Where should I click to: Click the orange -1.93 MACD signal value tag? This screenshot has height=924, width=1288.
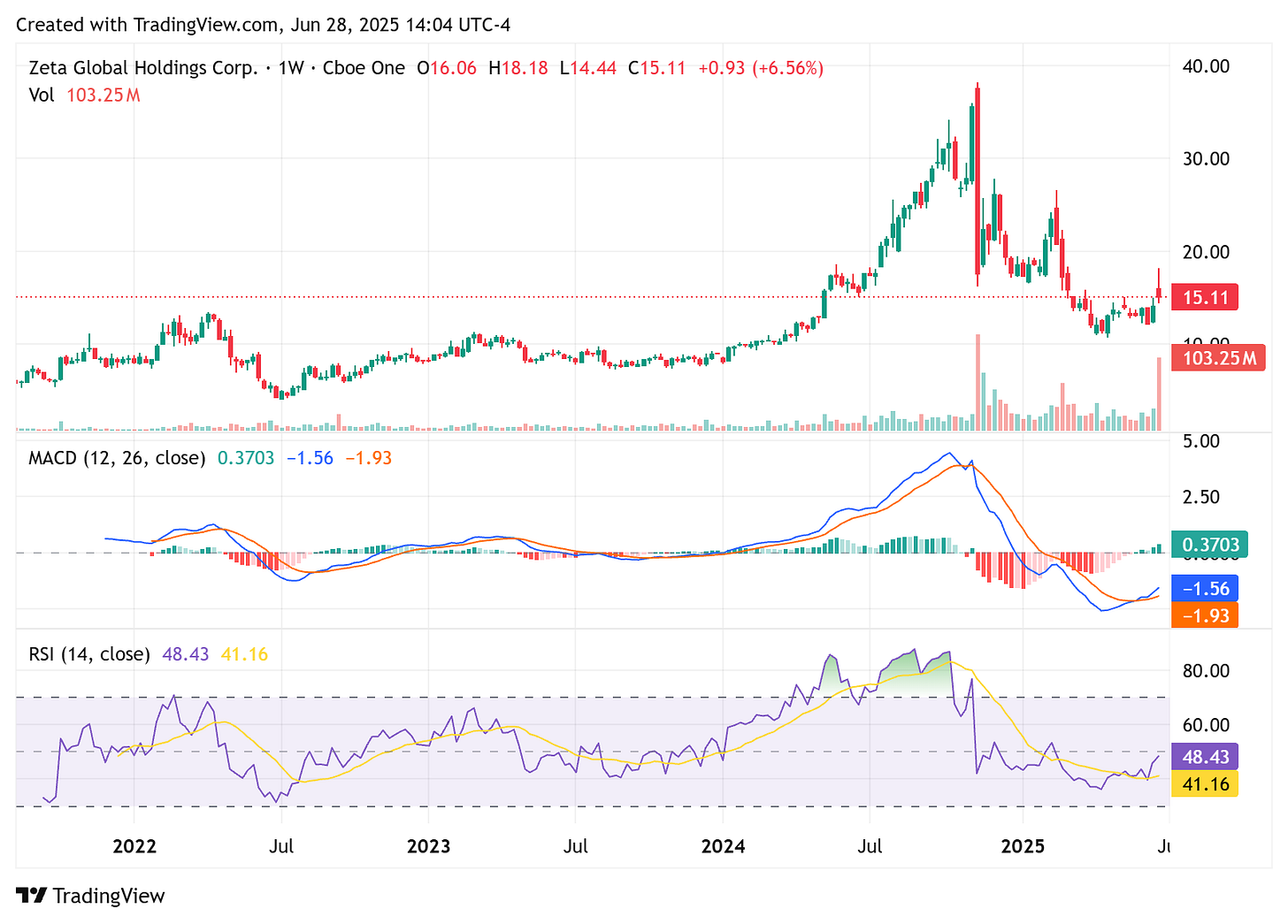coord(1204,615)
